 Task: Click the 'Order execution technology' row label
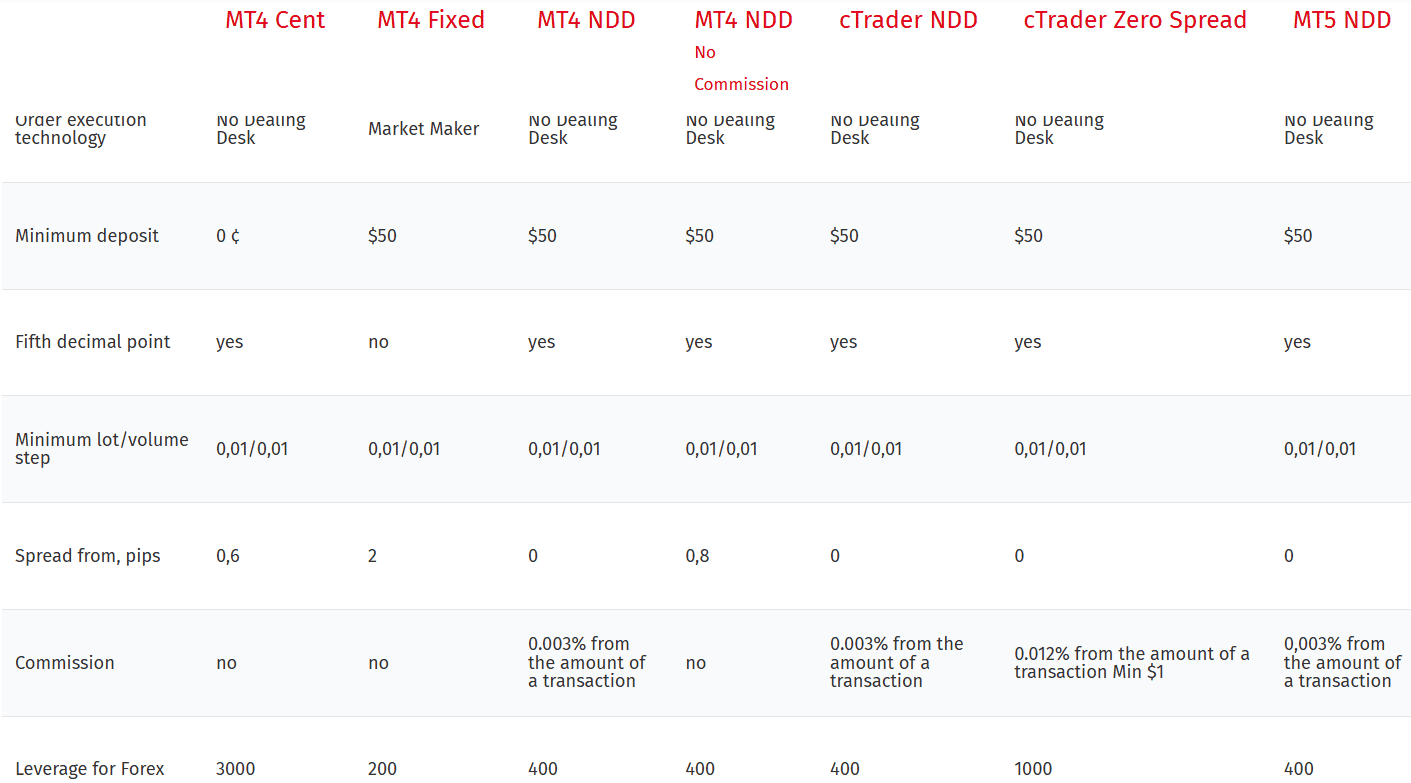pyautogui.click(x=80, y=130)
